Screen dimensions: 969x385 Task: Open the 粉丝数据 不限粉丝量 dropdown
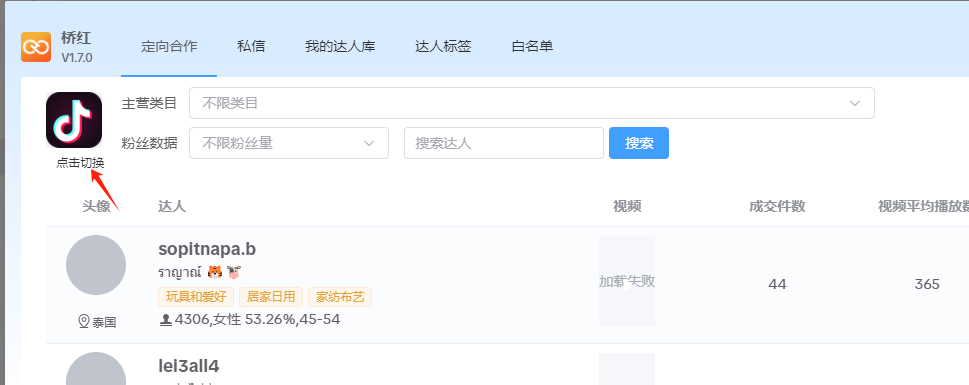coord(289,143)
